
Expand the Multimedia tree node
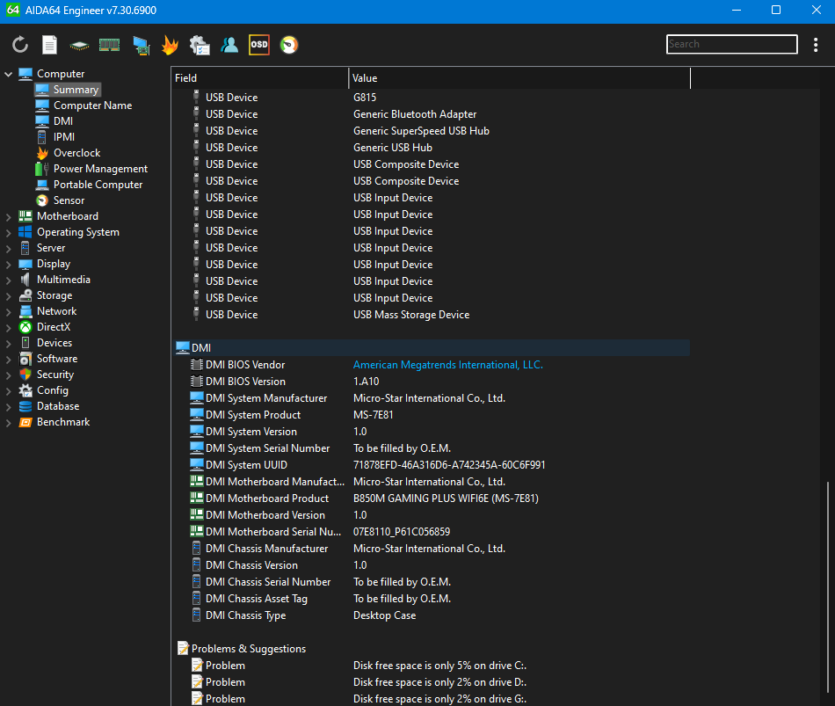[8, 280]
